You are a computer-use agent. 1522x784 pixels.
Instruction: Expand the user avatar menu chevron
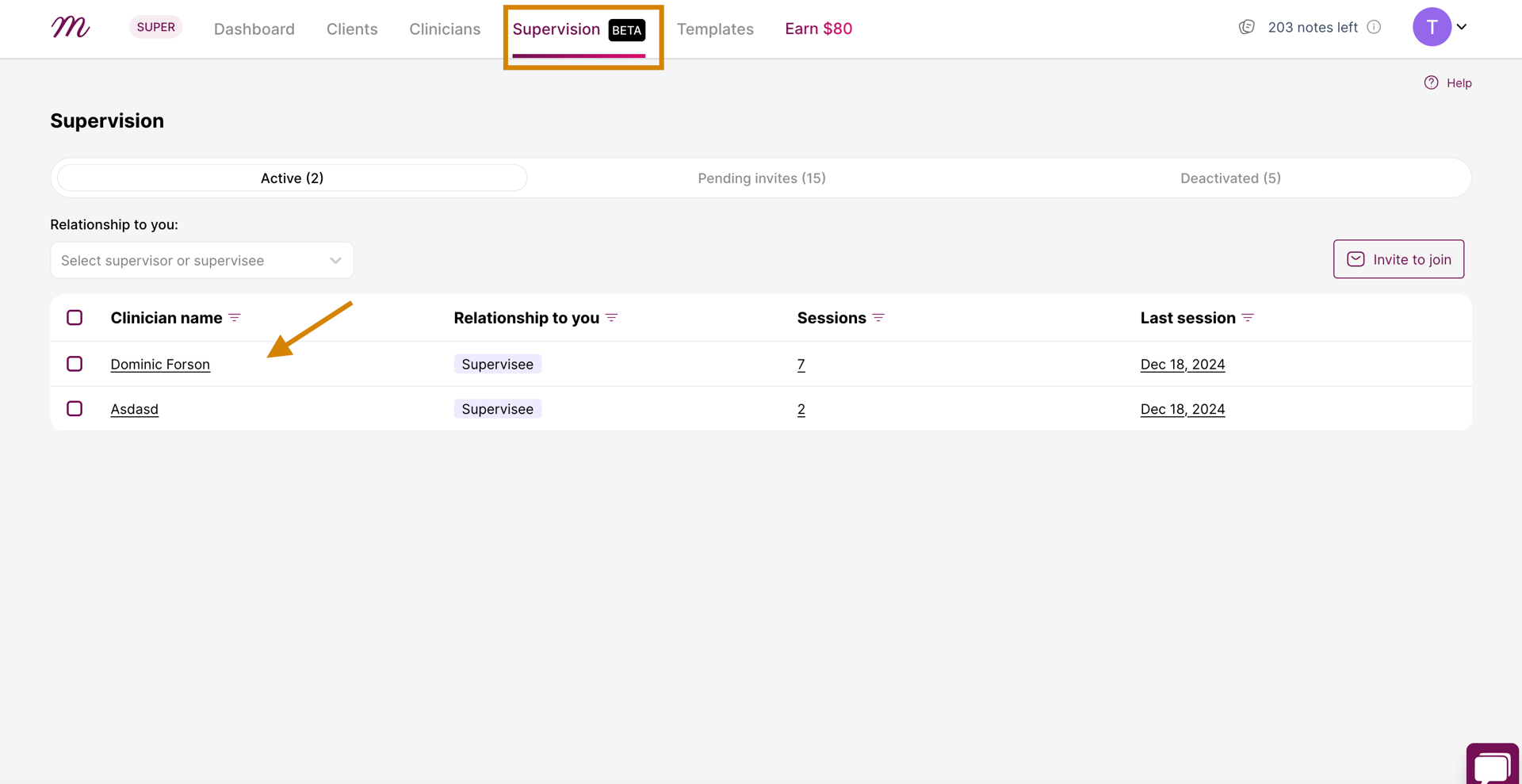[x=1462, y=27]
